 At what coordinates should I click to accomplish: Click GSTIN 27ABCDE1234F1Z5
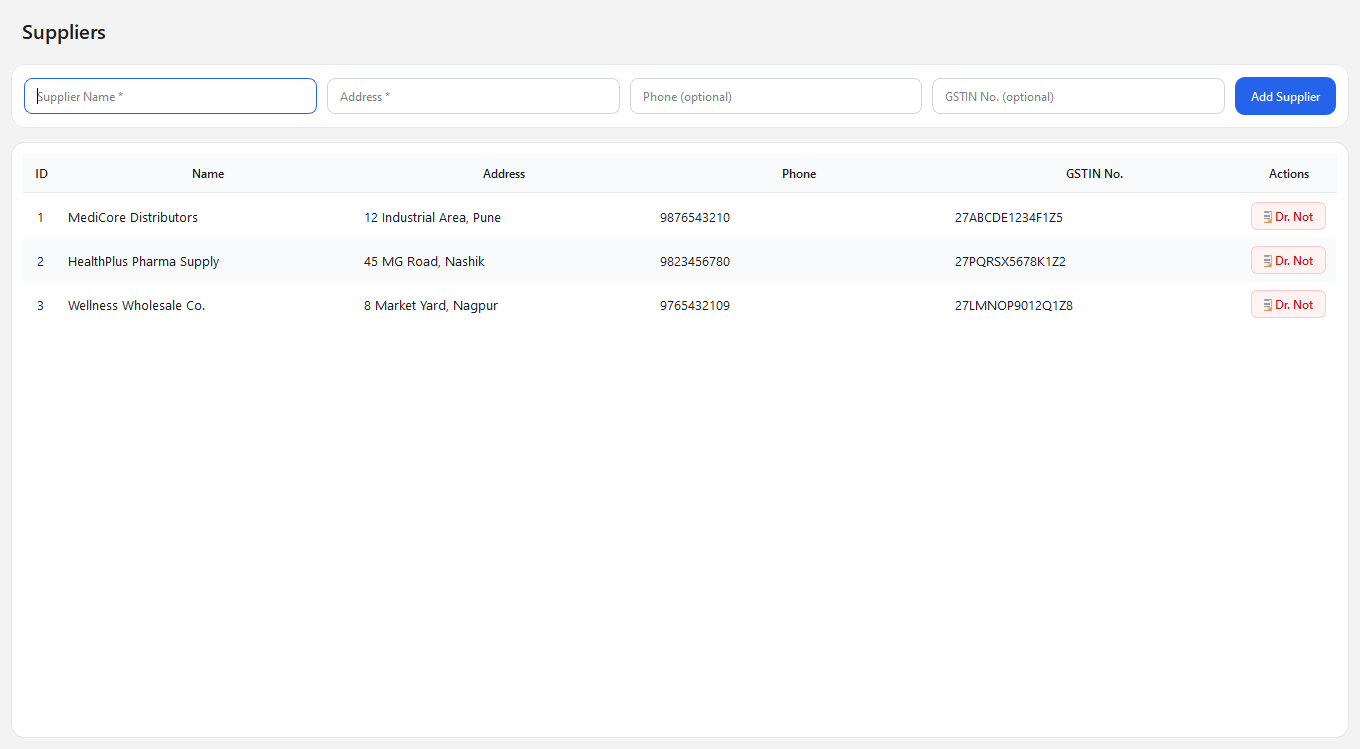(1009, 217)
